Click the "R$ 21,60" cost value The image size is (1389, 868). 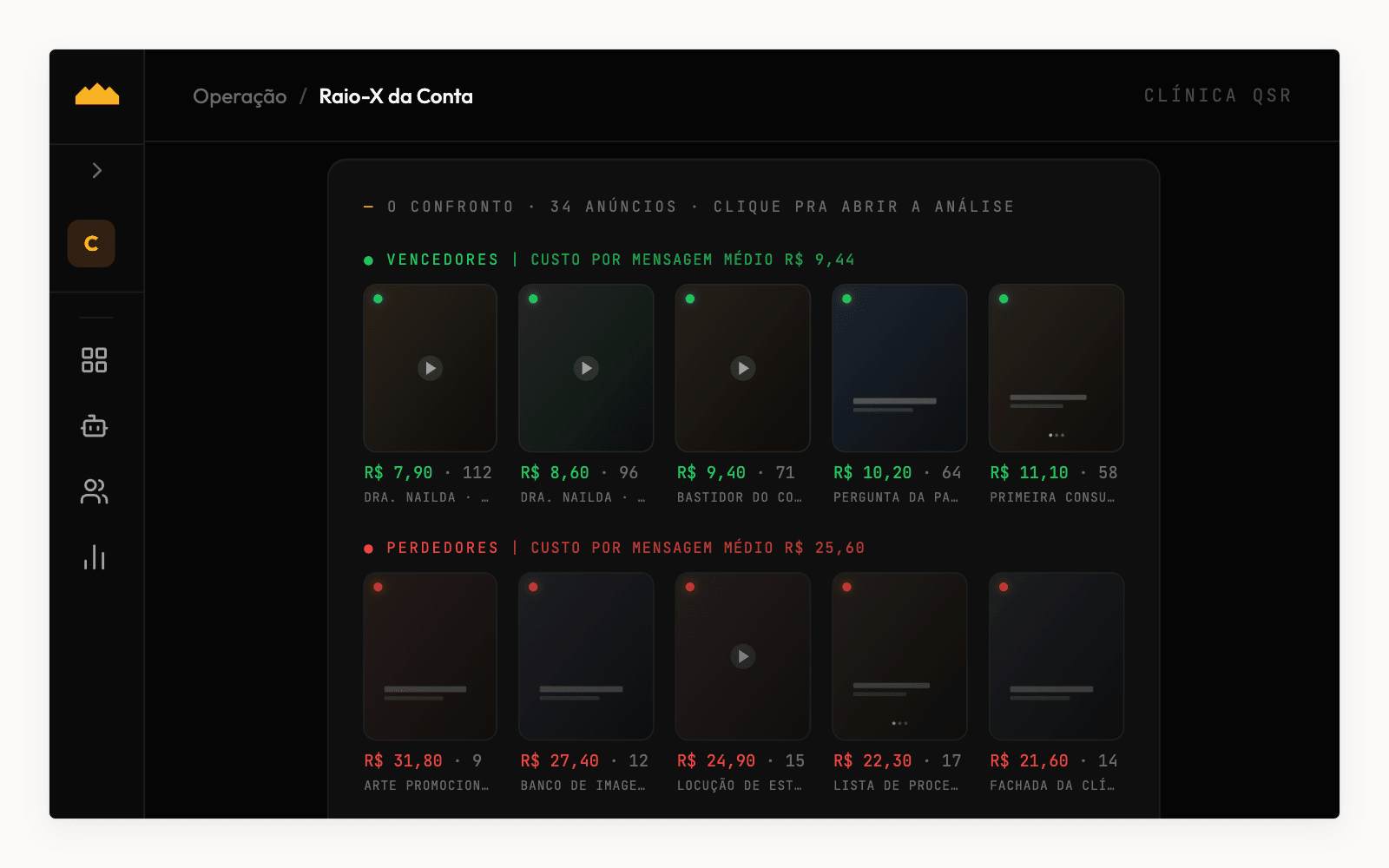(x=1030, y=760)
